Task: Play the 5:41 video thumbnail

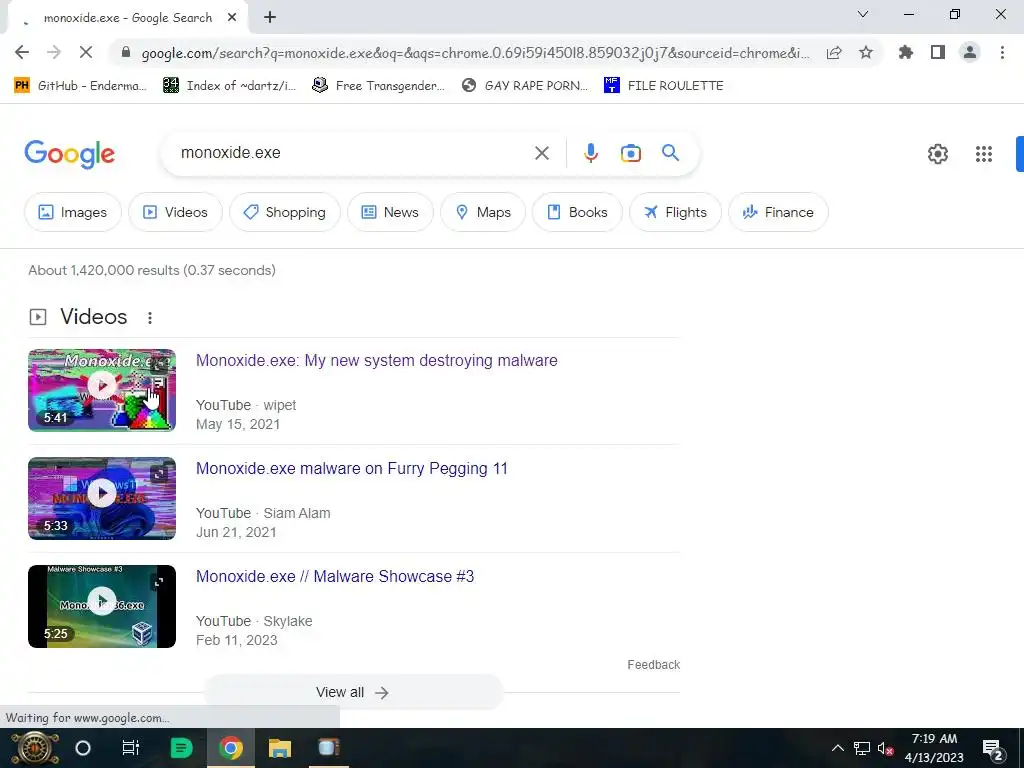Action: 102,390
